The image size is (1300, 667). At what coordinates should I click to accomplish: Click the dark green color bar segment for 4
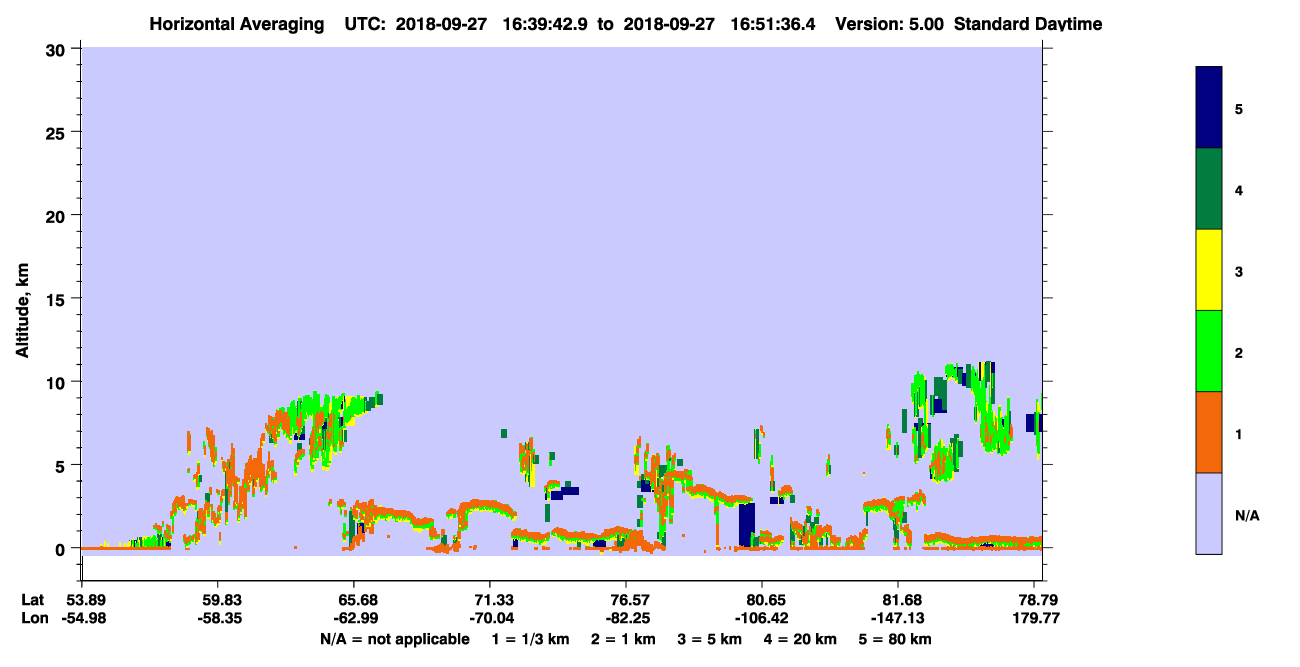pos(1209,189)
